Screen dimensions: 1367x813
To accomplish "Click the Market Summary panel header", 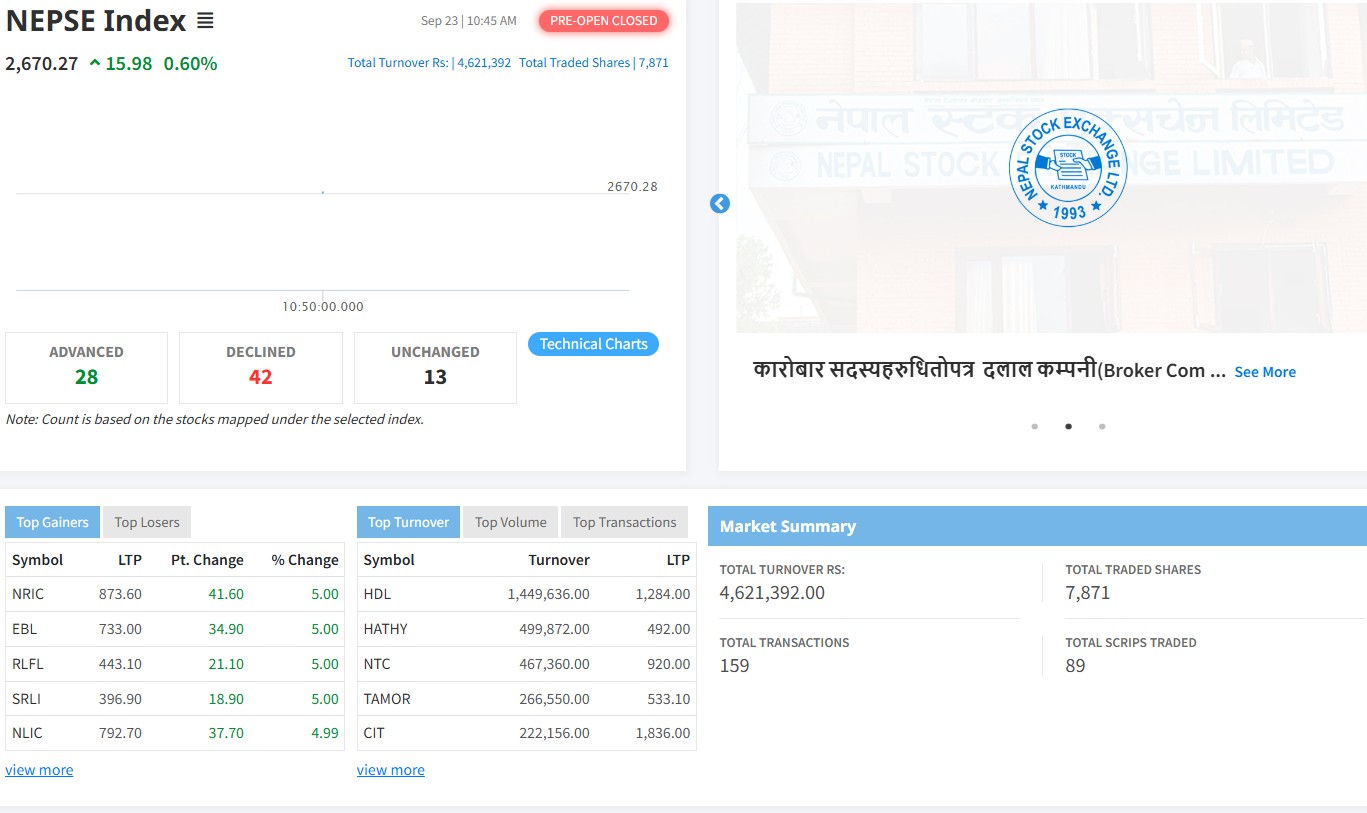I will [1037, 526].
